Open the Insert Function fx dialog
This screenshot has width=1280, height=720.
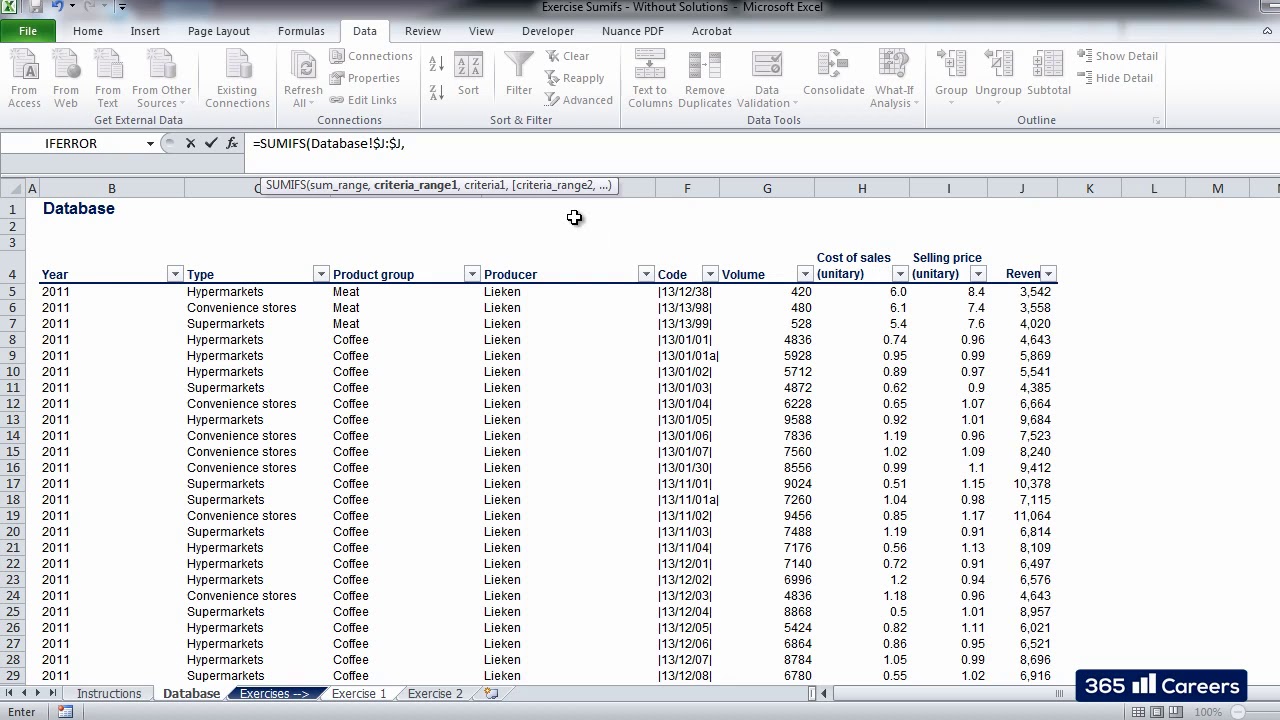[232, 143]
